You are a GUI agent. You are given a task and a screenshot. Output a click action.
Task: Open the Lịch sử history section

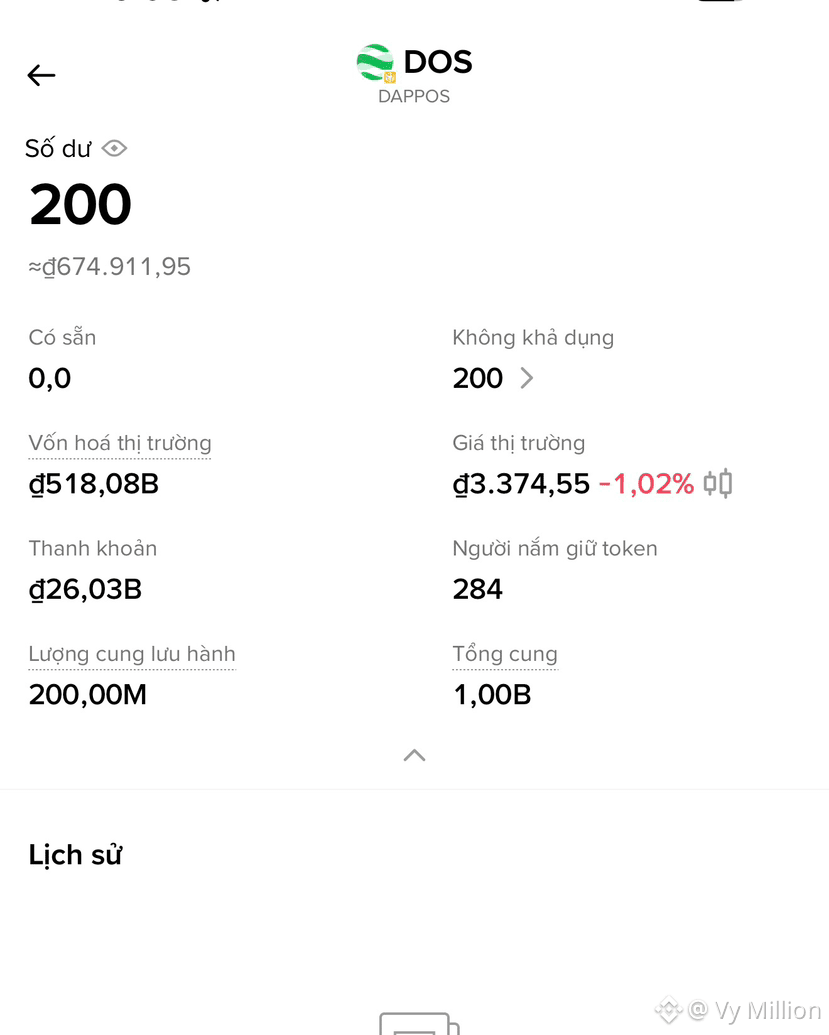pos(75,855)
